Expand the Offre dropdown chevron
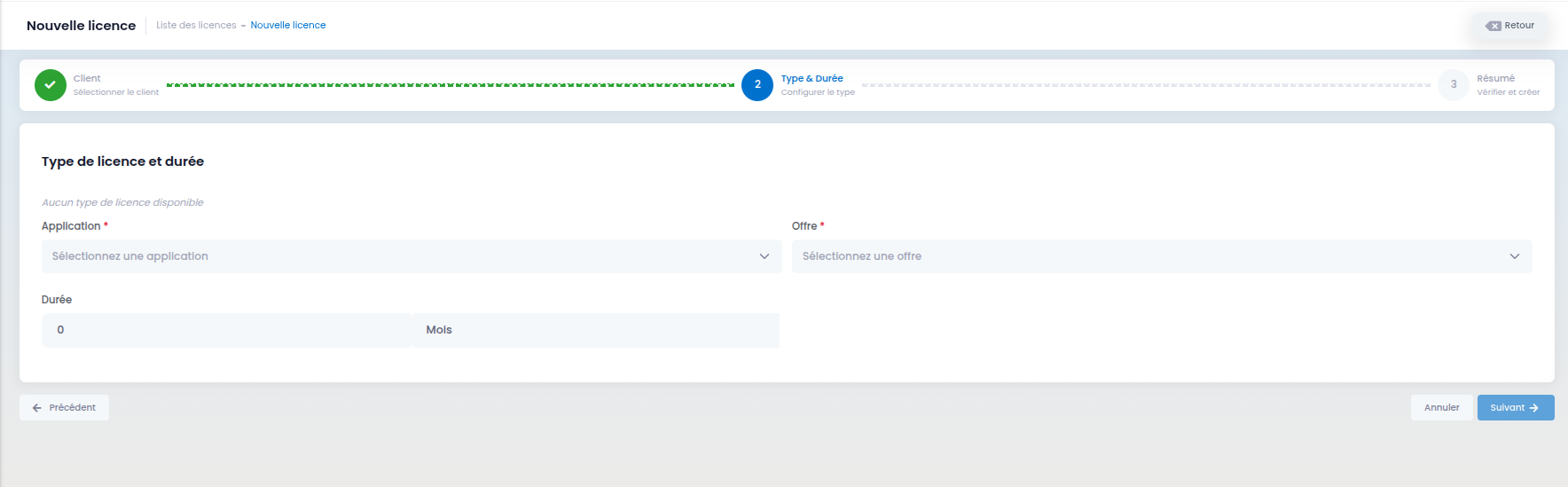The width and height of the screenshot is (1568, 487). (x=1515, y=256)
